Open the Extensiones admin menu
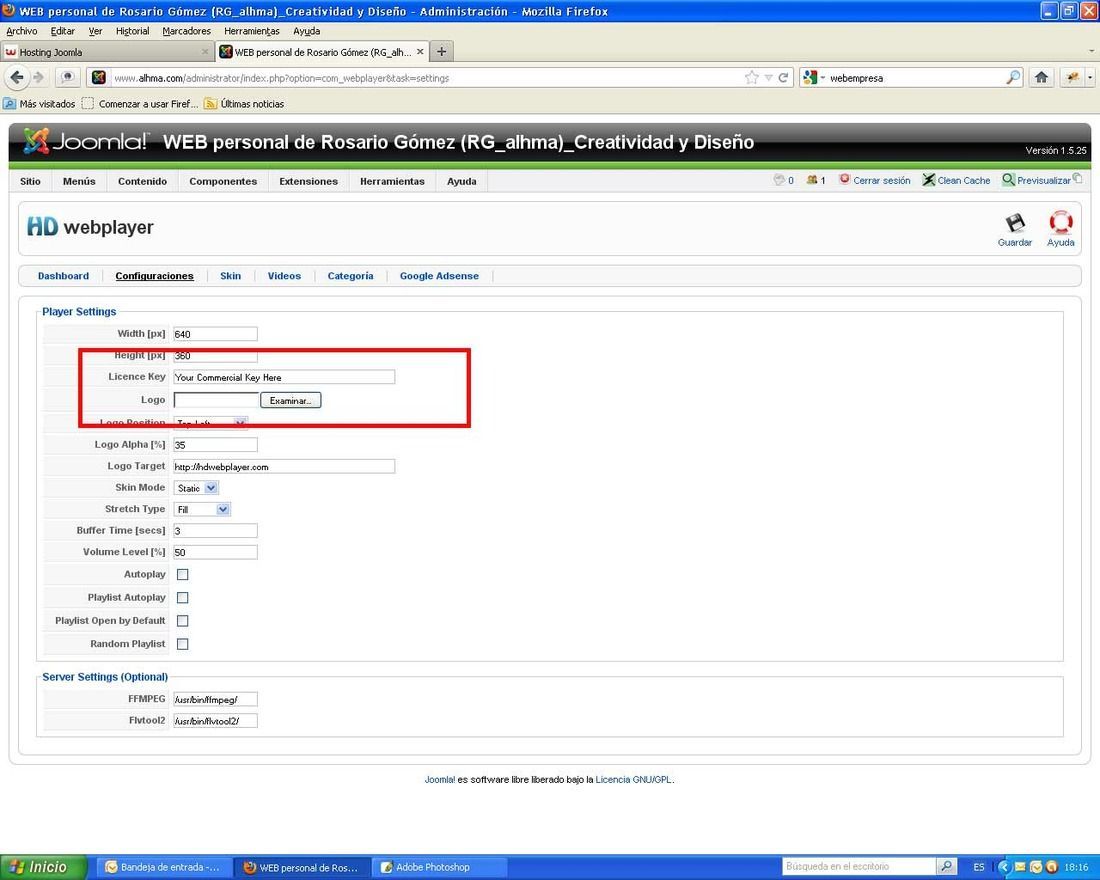The height and width of the screenshot is (880, 1100). click(309, 181)
